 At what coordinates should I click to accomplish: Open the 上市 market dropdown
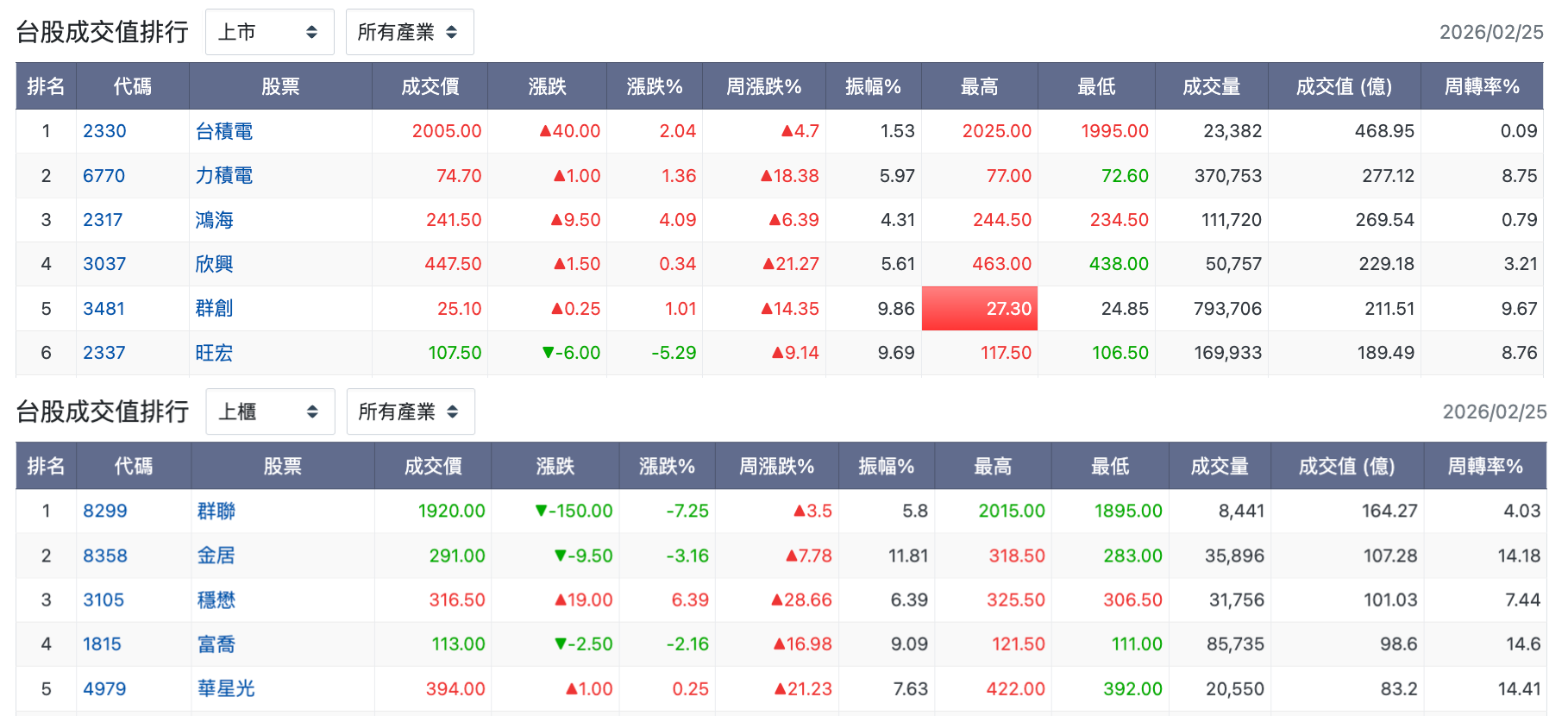coord(269,32)
